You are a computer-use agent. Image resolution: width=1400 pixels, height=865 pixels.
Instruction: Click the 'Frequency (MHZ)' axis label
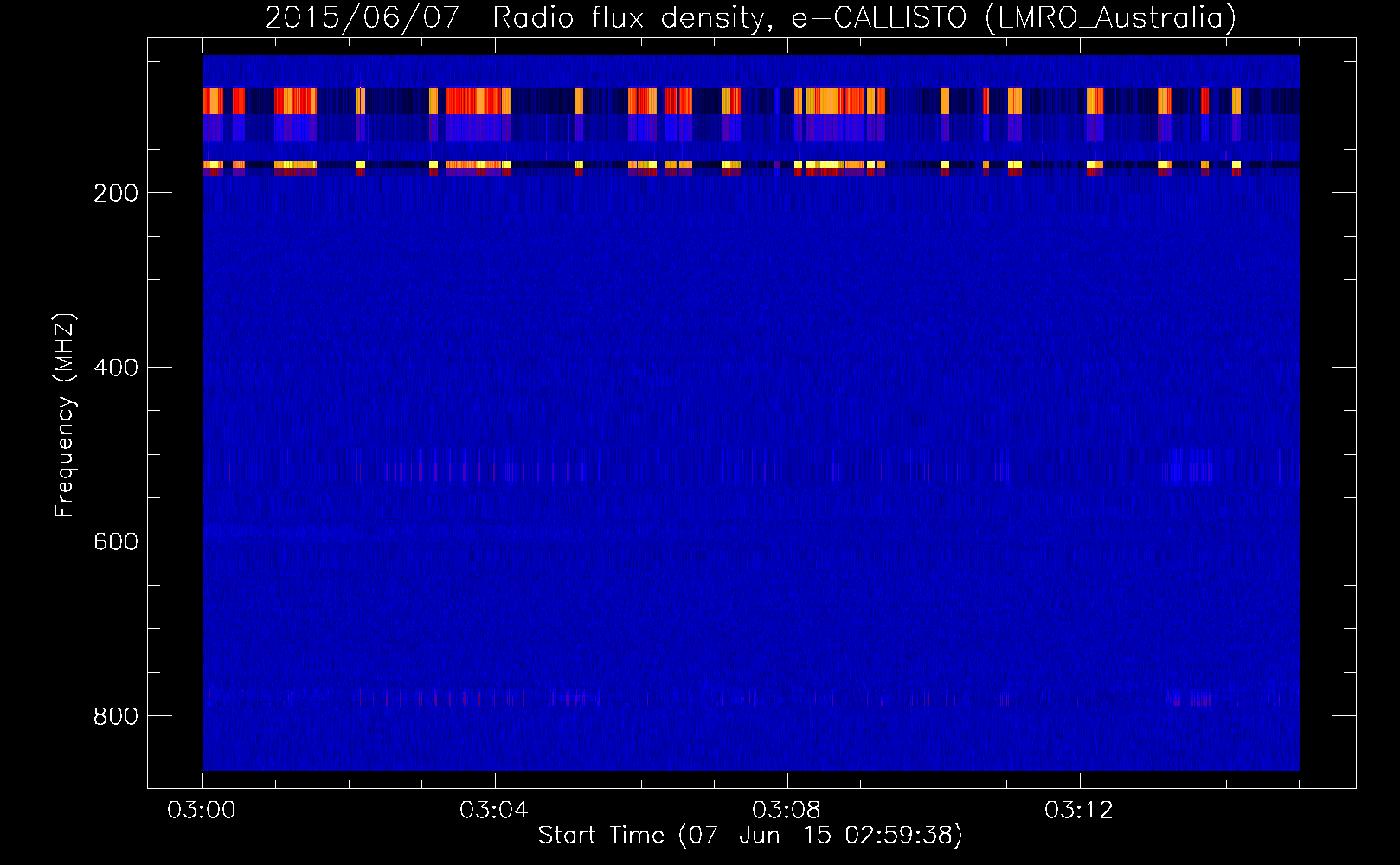point(65,414)
